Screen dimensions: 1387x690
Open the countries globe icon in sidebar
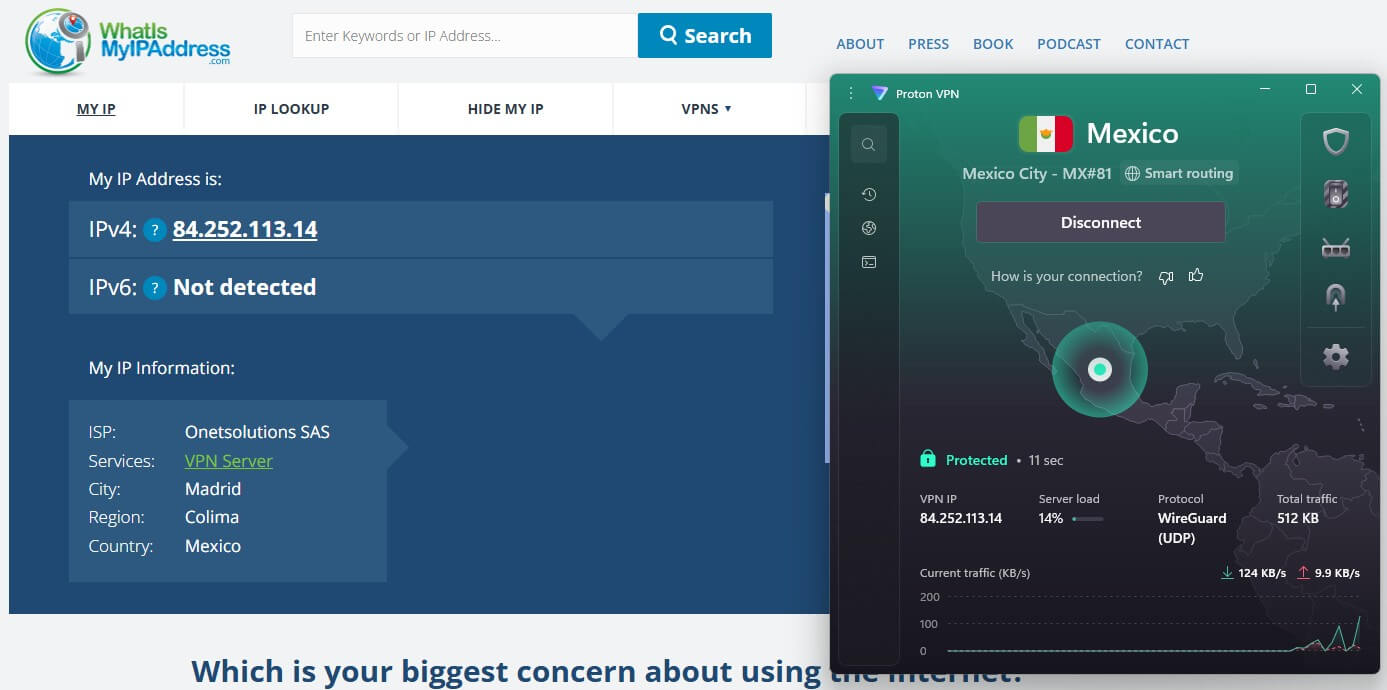(868, 228)
